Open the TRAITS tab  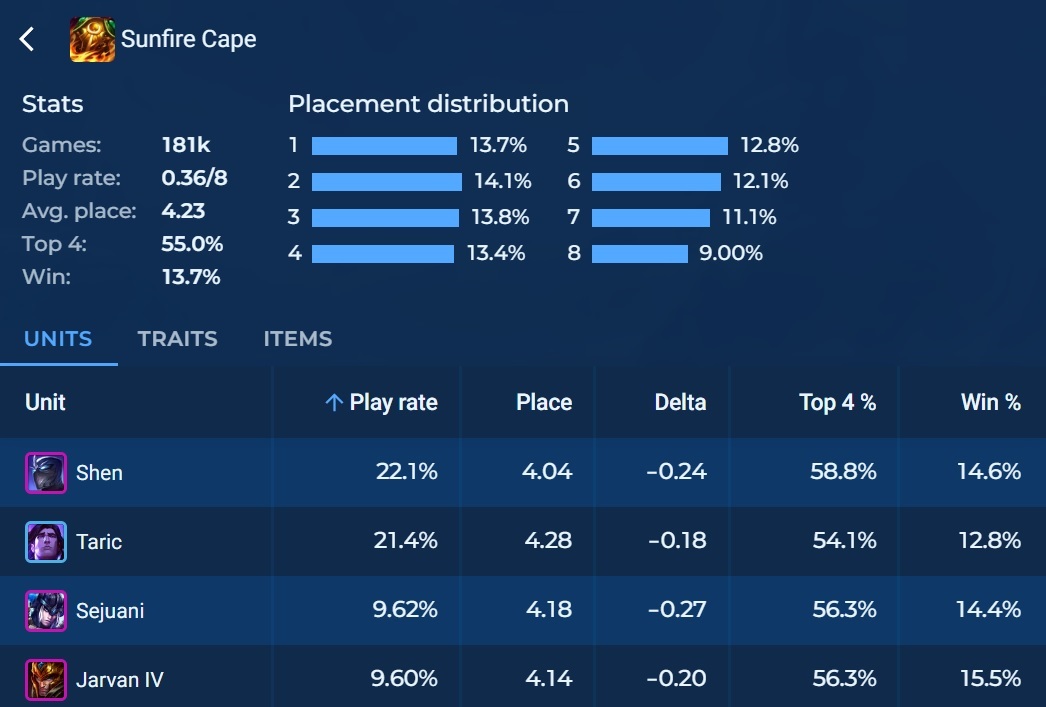178,339
